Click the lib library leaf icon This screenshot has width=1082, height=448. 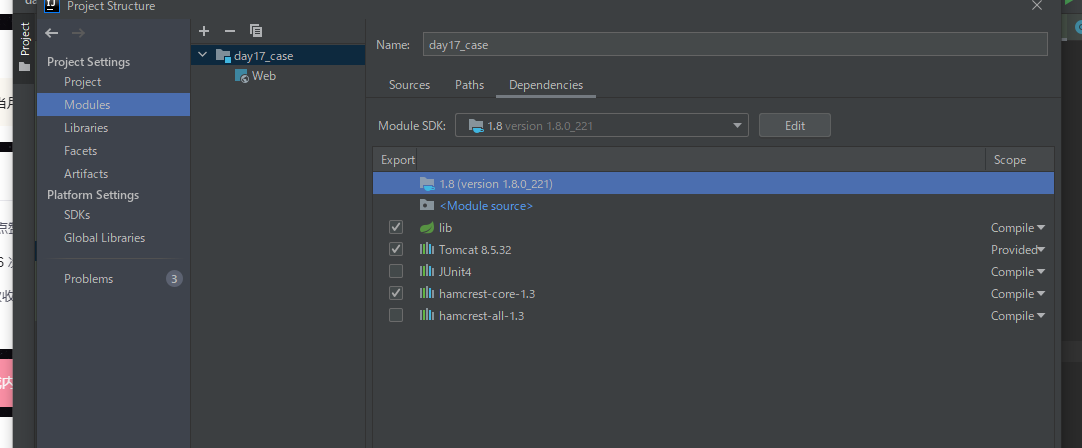427,228
